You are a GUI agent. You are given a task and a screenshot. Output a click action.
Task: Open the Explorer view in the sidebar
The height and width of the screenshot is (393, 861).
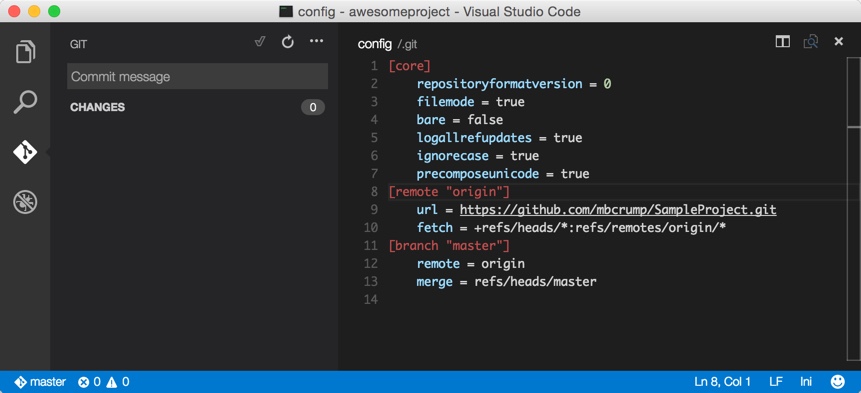coord(25,52)
